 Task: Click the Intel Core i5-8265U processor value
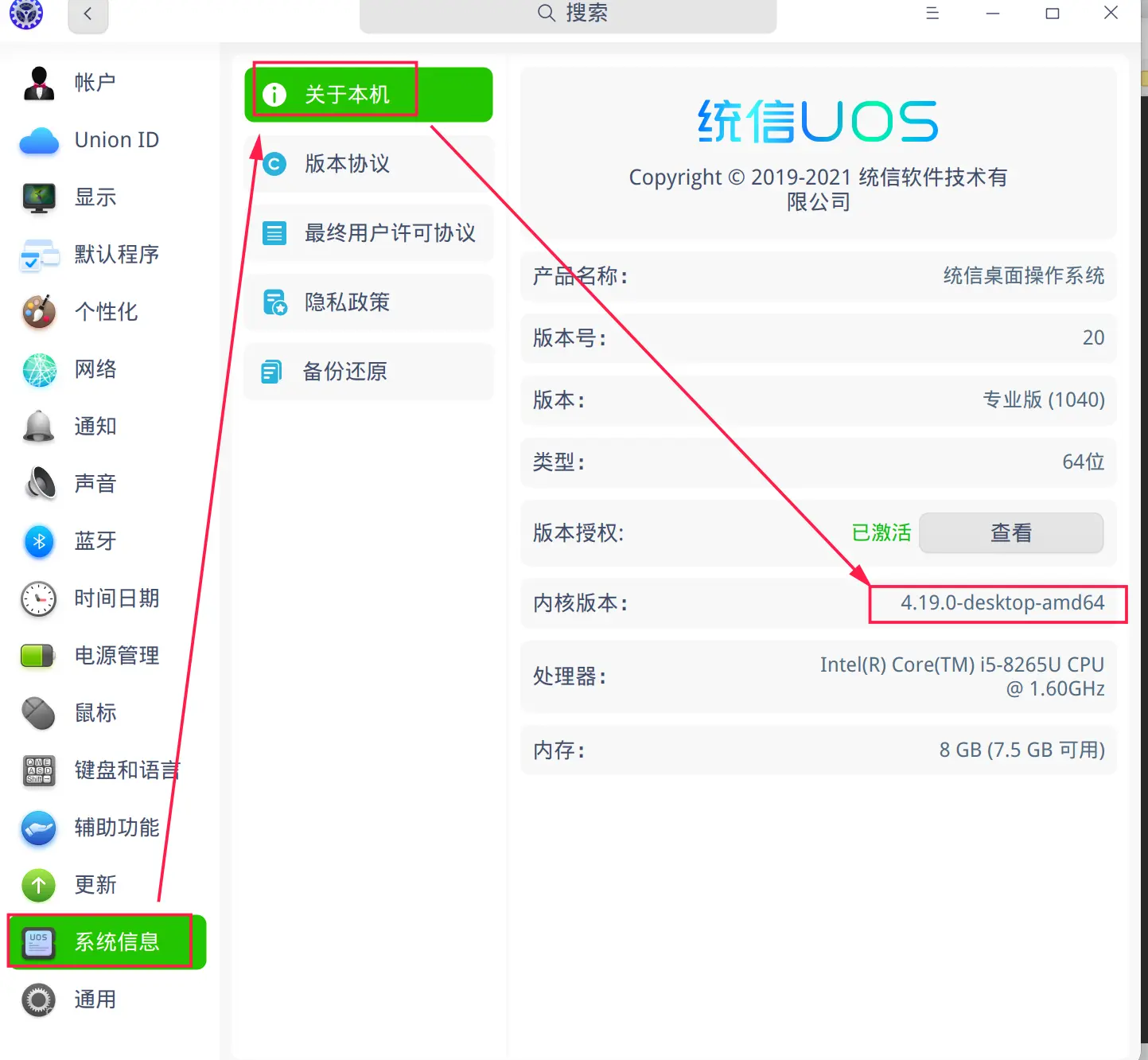tap(962, 676)
